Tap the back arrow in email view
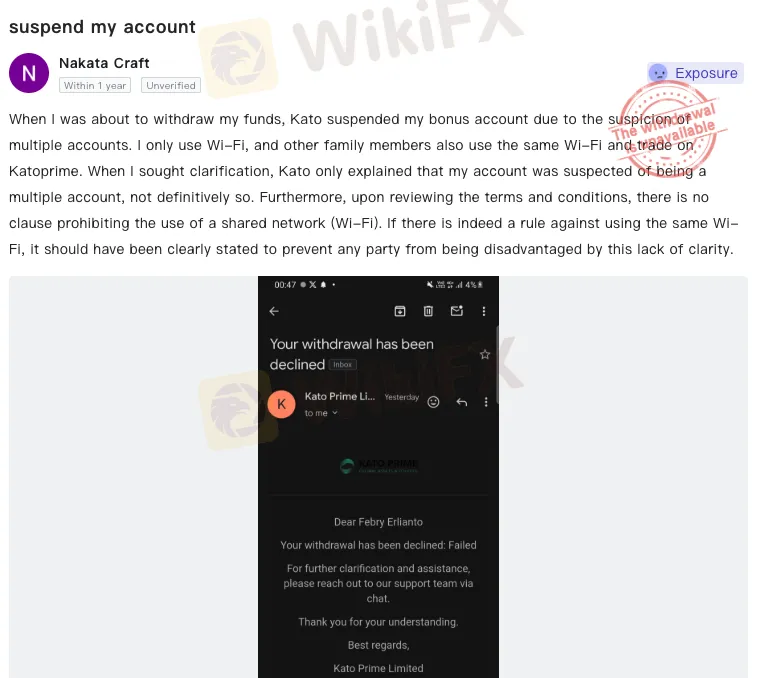The height and width of the screenshot is (678, 758). (274, 311)
